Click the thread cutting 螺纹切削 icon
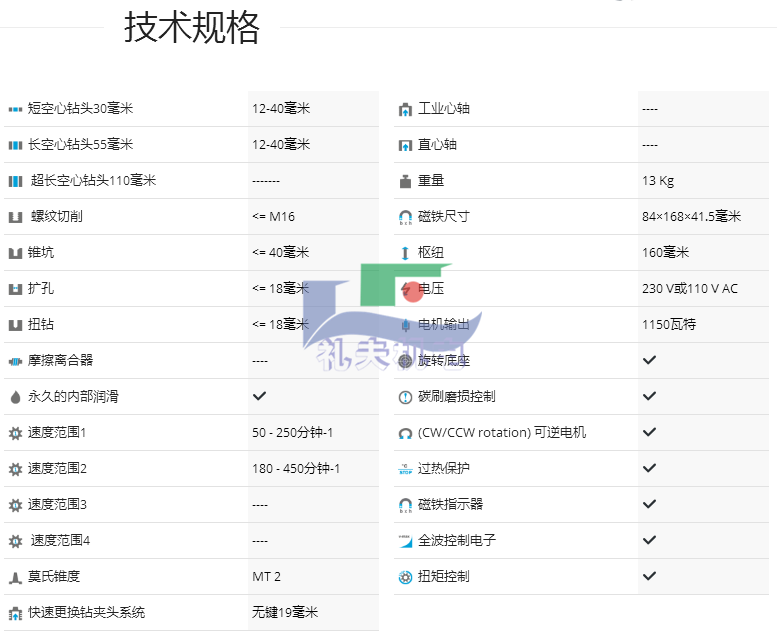Viewport: 783px width, 633px height. click(x=15, y=217)
